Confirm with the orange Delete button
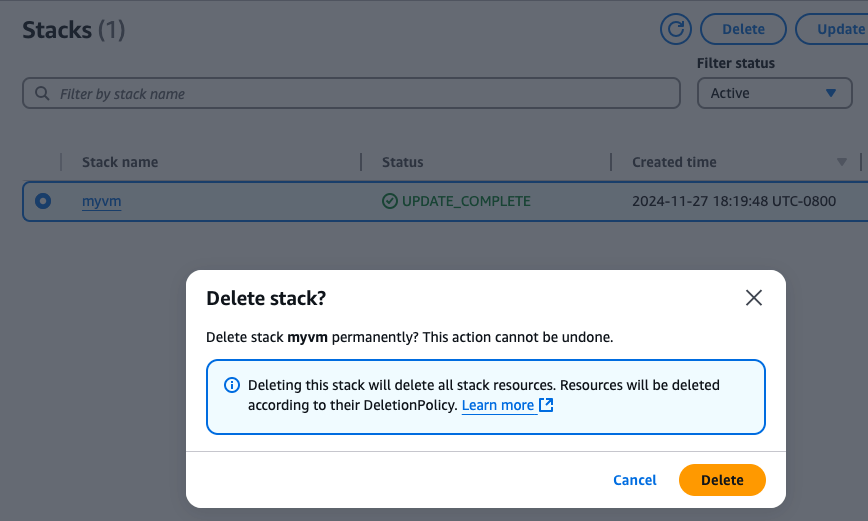The image size is (868, 521). pyautogui.click(x=722, y=480)
